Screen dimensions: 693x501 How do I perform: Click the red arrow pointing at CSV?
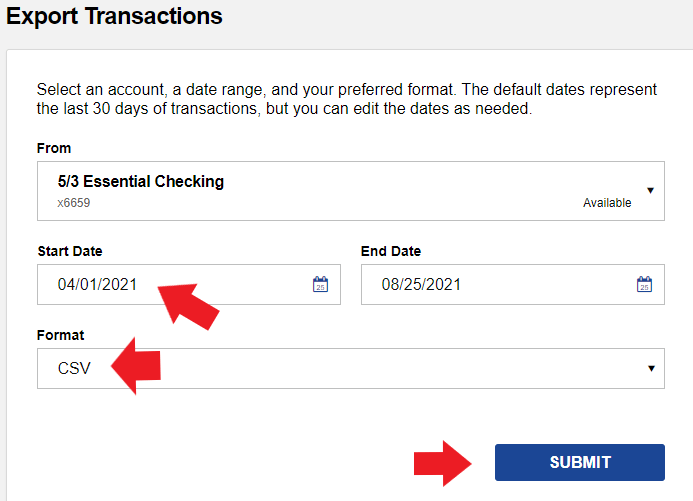coord(136,366)
